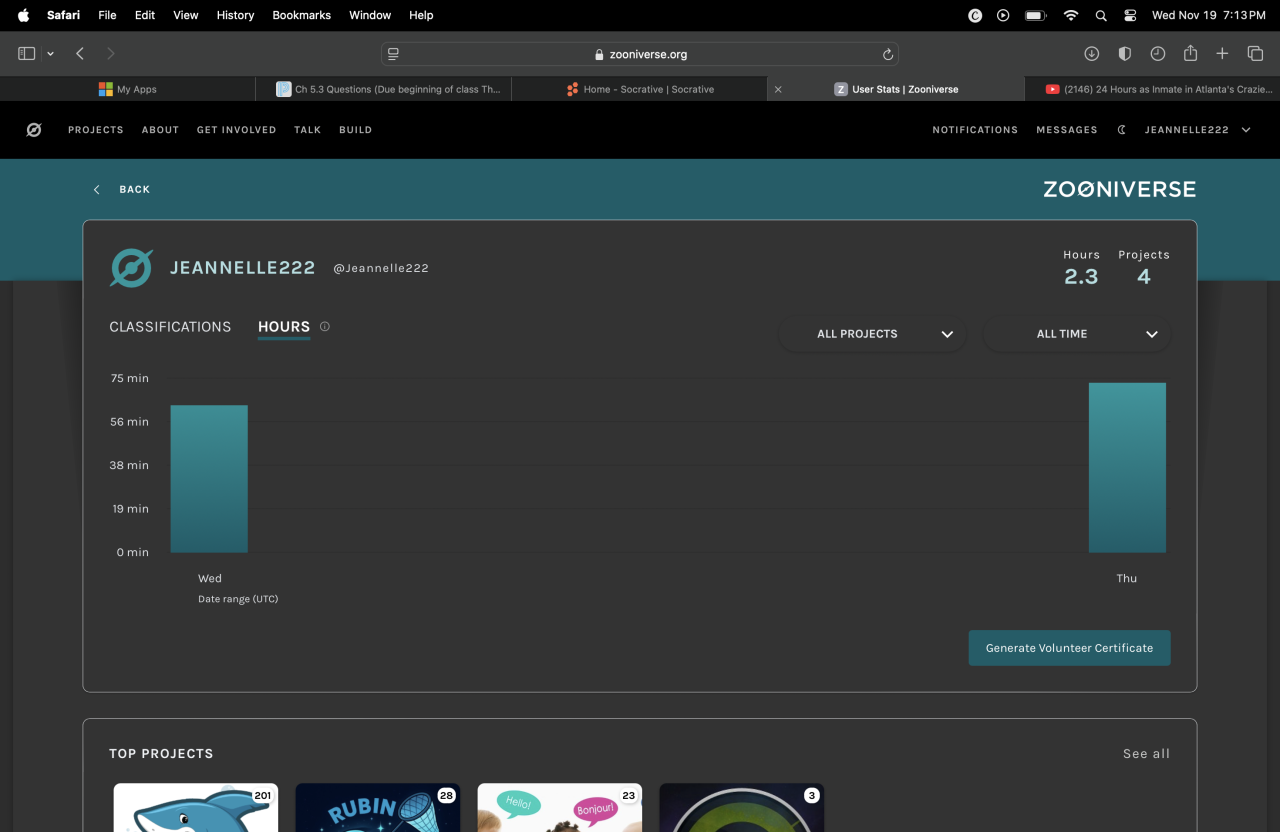This screenshot has height=832, width=1280.
Task: Show Safari downloads
Action: pos(1092,54)
